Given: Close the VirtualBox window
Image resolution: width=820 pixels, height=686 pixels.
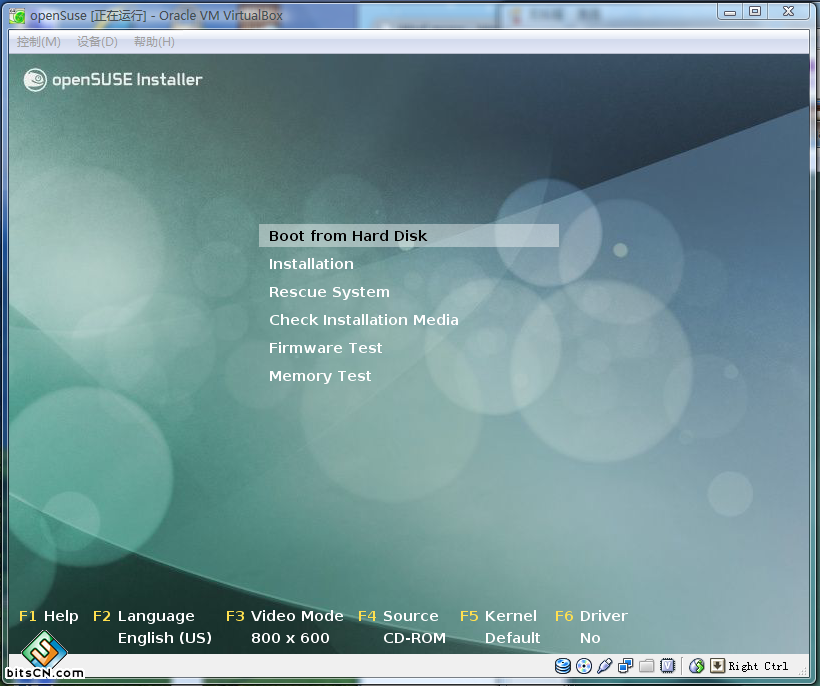Looking at the screenshot, I should [789, 12].
